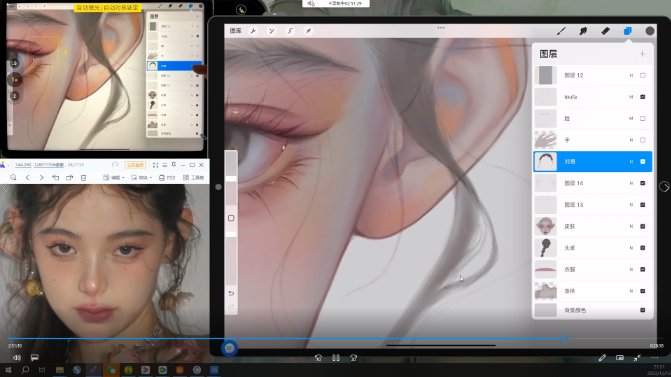Viewport: 671px width, 377px height.
Task: Open blend mode N for 图层 12
Action: (631, 75)
